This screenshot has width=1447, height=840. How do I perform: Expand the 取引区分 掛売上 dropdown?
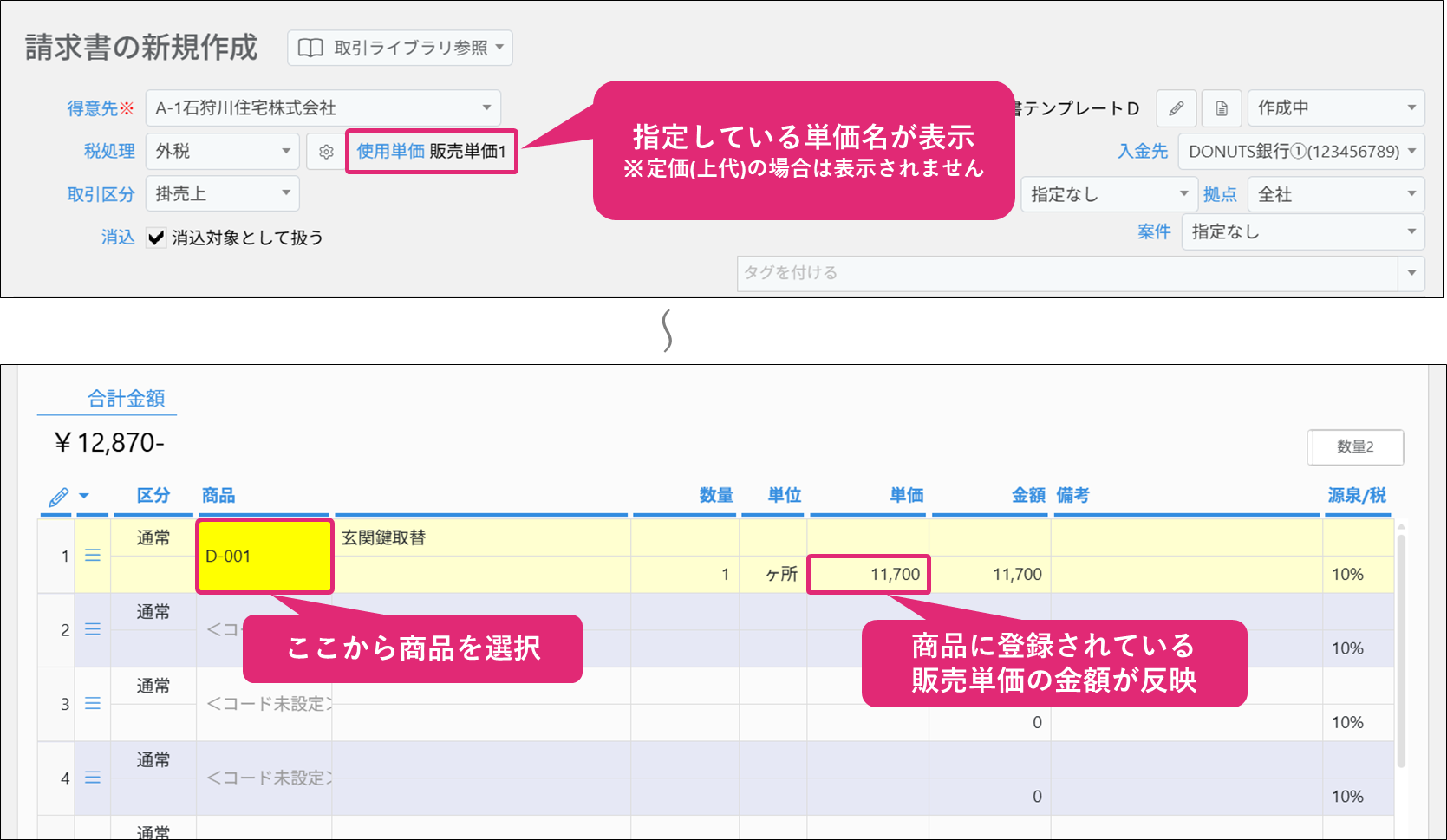[x=222, y=194]
